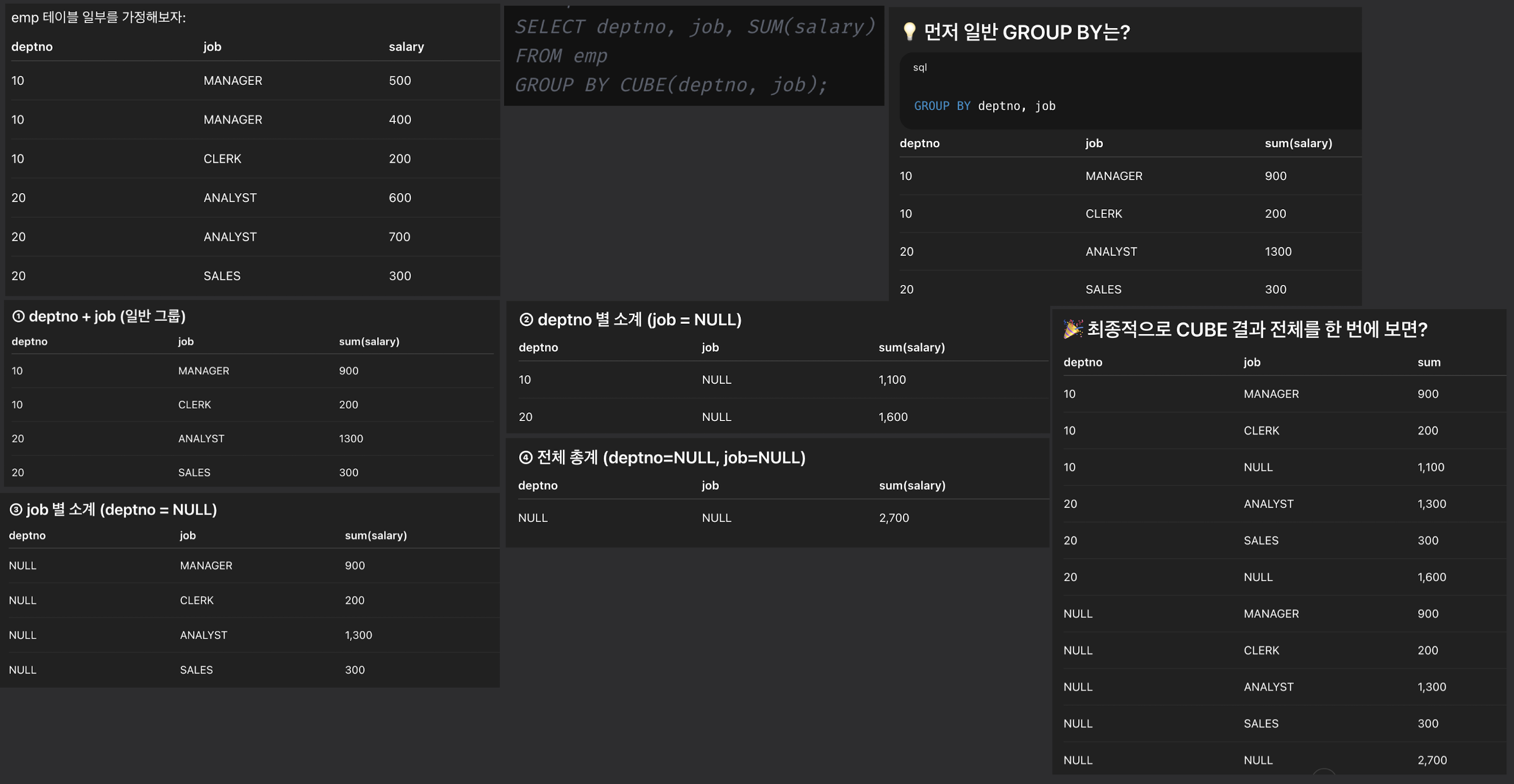Click the circled 1 before deptno + job
Viewport: 1514px width, 784px height.
(18, 317)
